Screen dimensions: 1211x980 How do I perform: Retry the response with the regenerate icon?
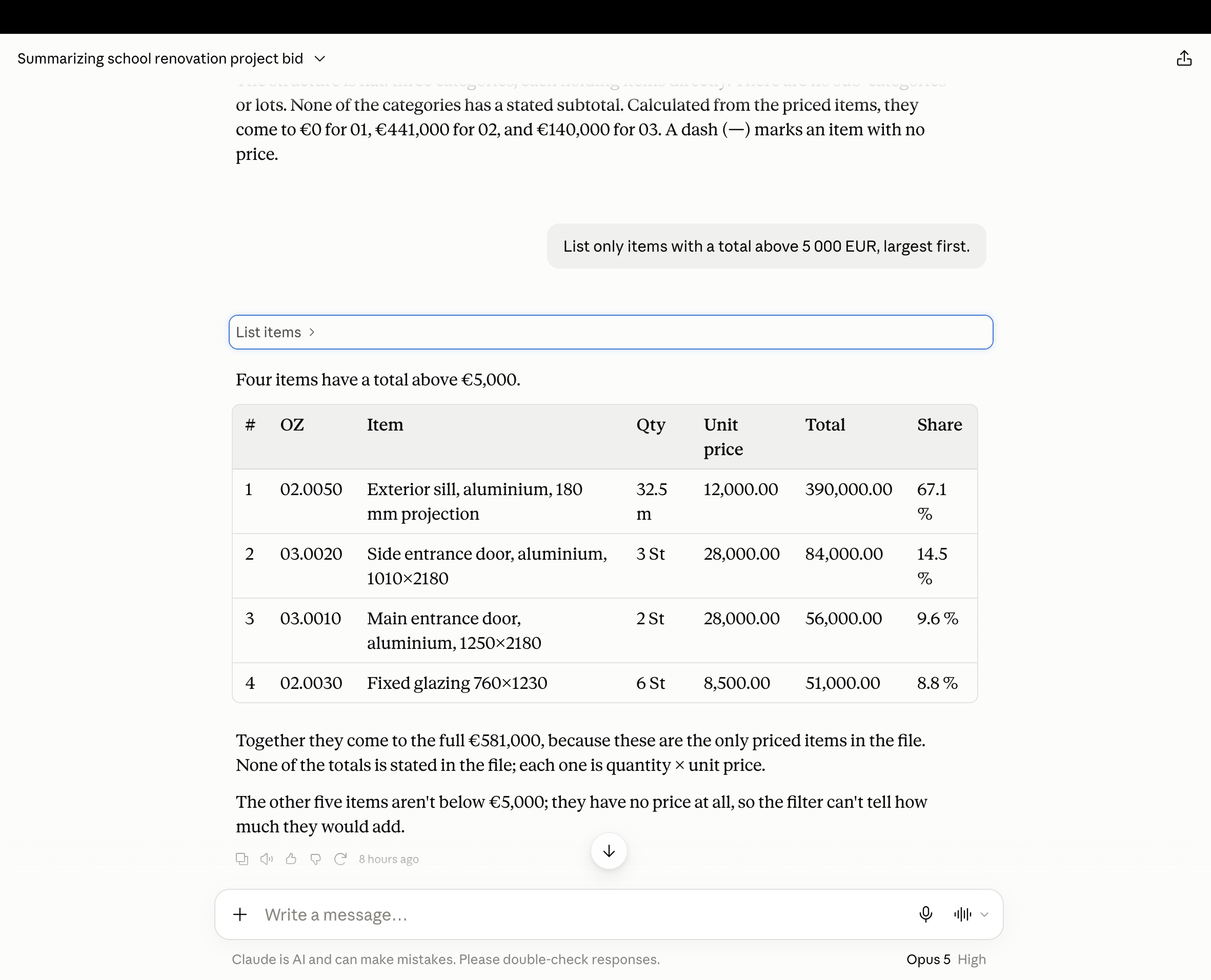coord(340,859)
